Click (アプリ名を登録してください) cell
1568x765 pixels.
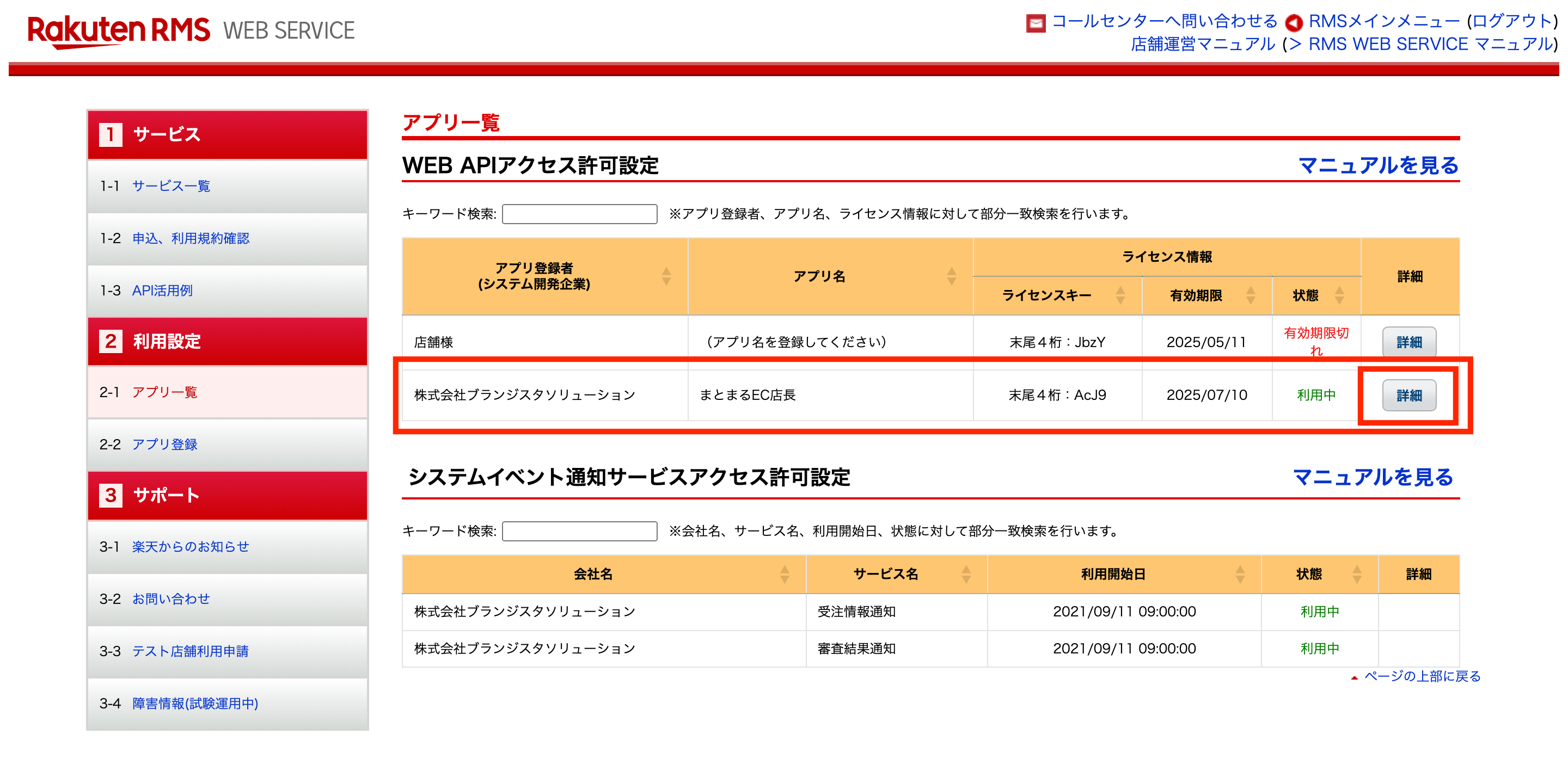pos(831,342)
